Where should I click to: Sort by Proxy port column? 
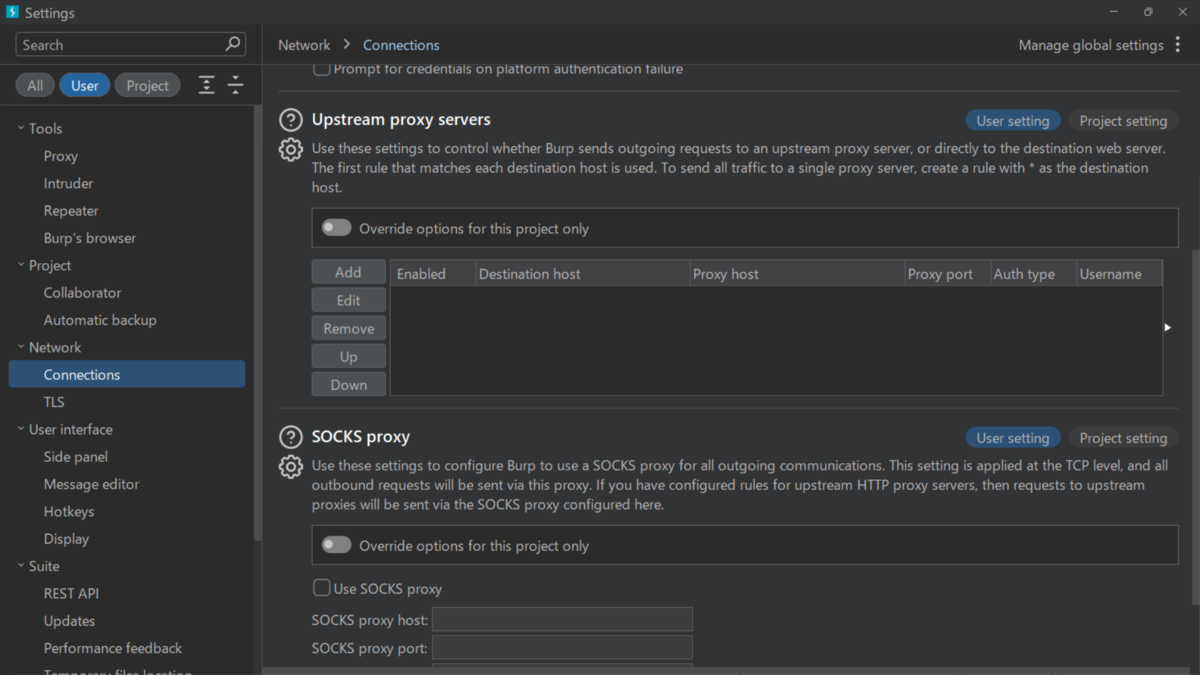[x=946, y=273]
